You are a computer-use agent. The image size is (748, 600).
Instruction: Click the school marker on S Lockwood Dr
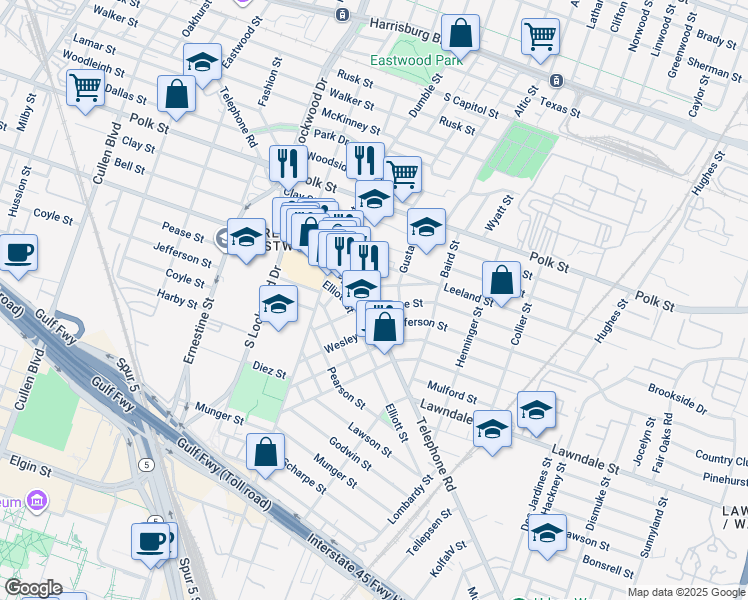point(279,305)
